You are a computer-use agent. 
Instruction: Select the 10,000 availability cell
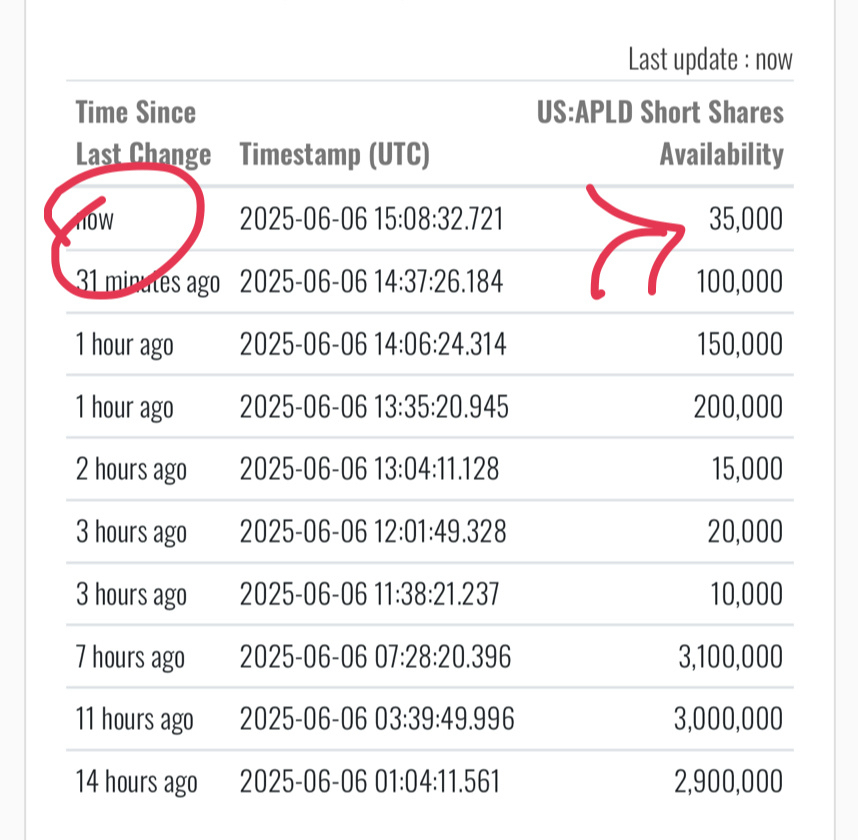[x=746, y=594]
